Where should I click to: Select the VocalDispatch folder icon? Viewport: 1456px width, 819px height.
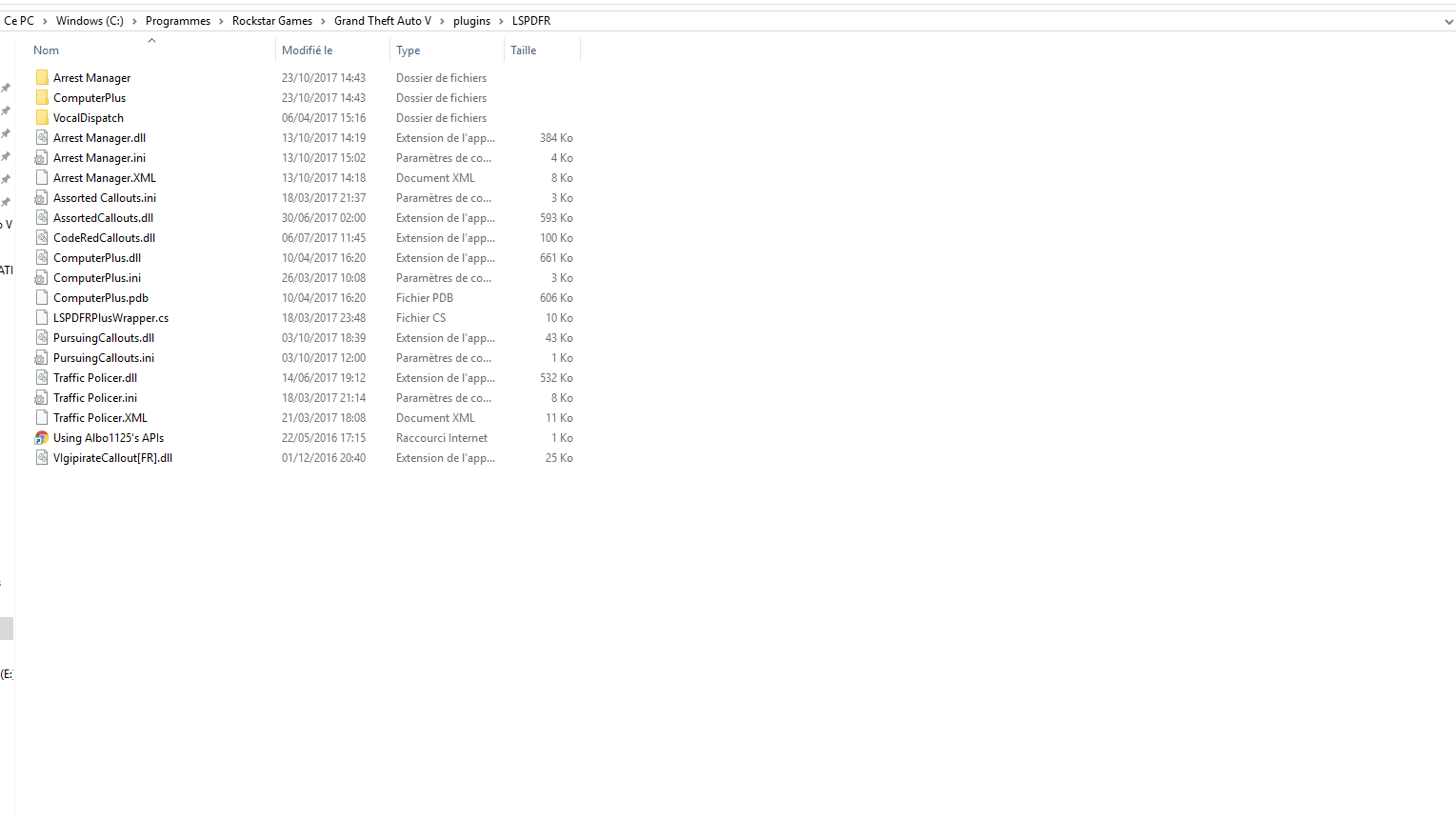click(42, 118)
